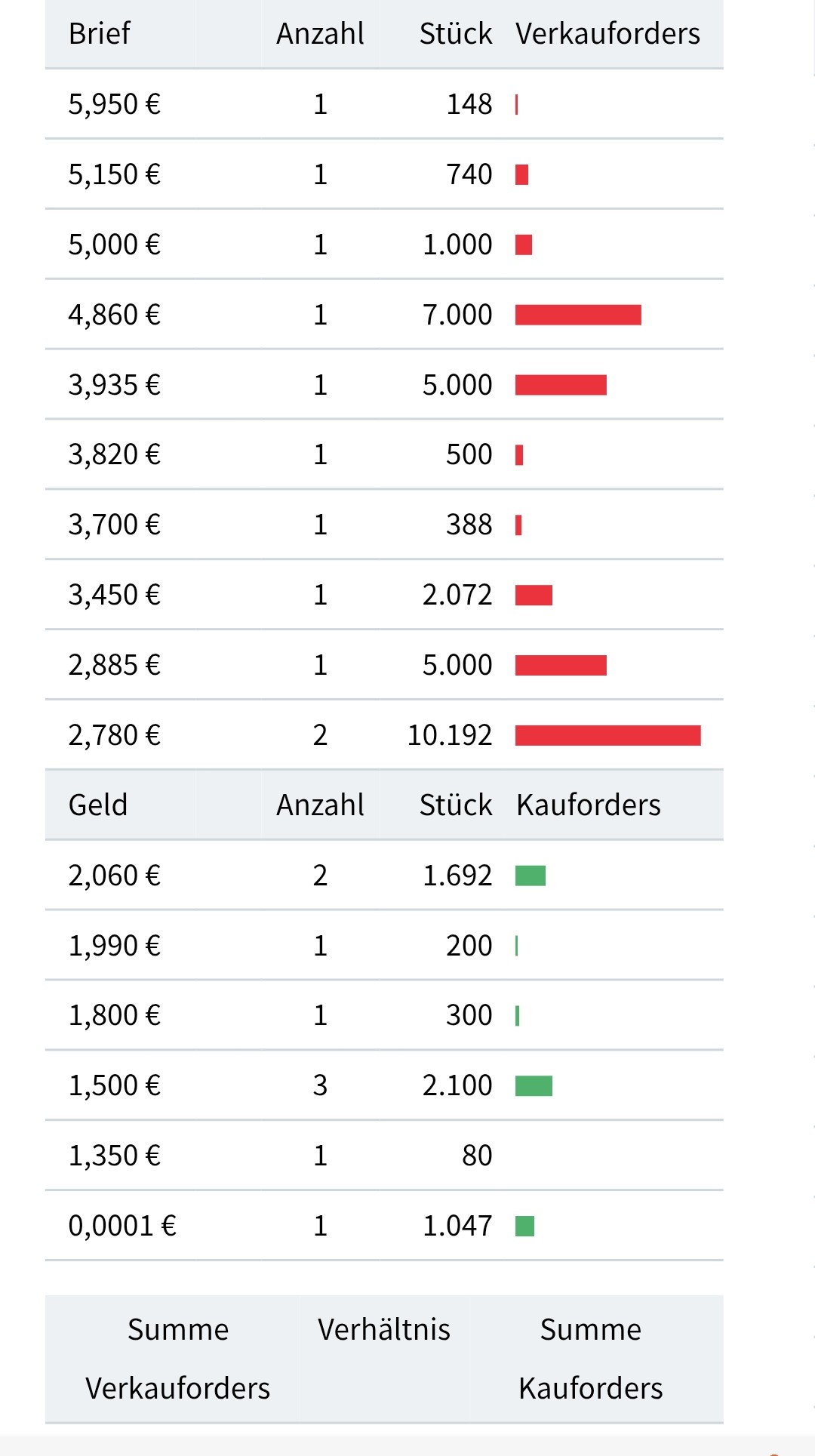Click the red bar for 10.192 Stück
The image size is (815, 1456).
coord(607,735)
